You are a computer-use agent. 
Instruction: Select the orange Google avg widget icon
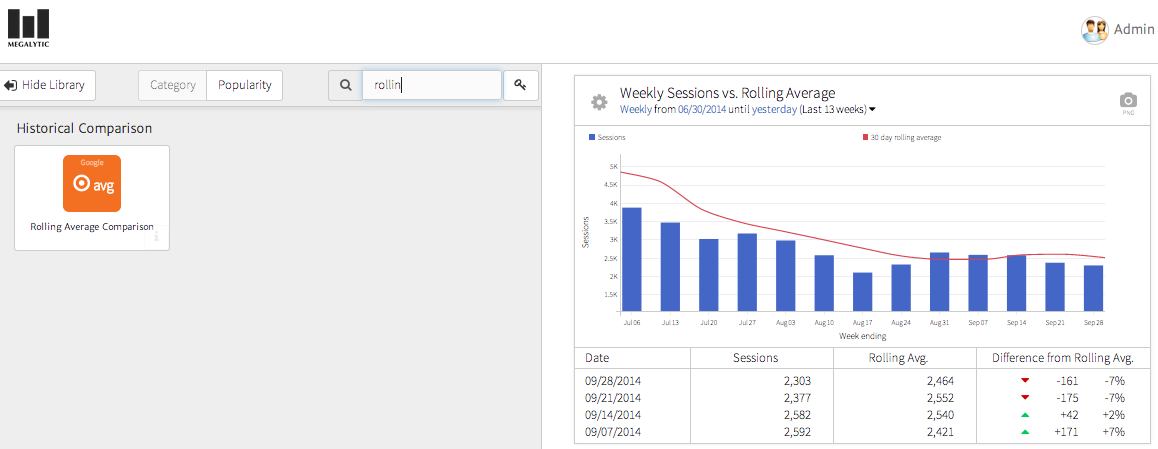92,183
